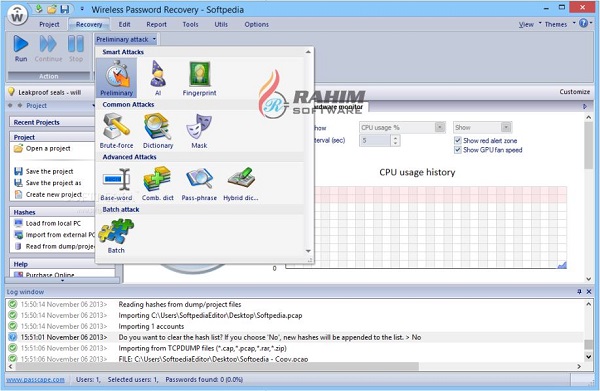The width and height of the screenshot is (600, 391).
Task: Open the help question mark icon
Action: (583, 23)
